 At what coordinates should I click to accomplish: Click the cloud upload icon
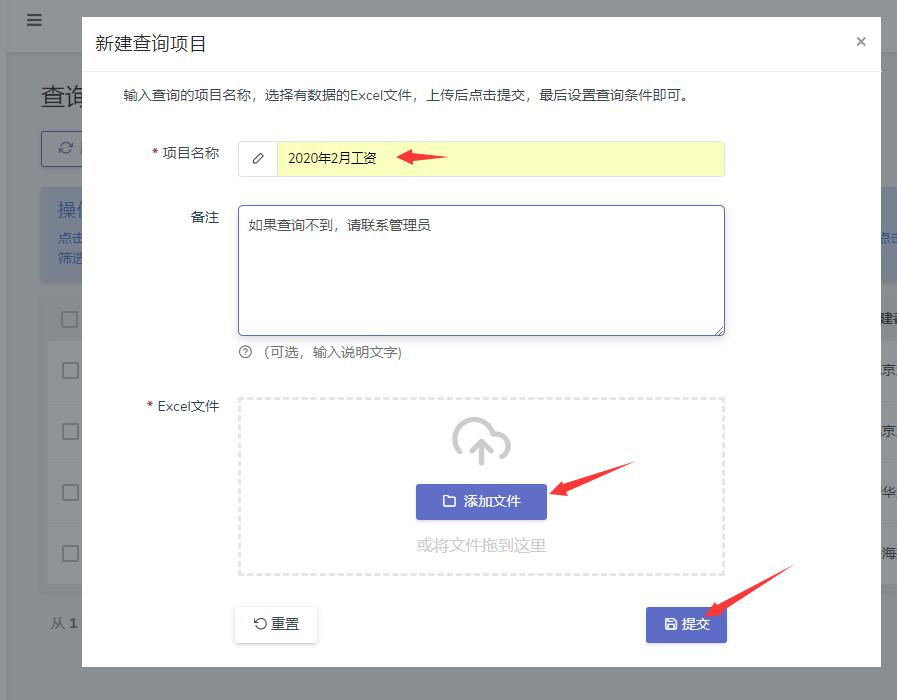481,441
